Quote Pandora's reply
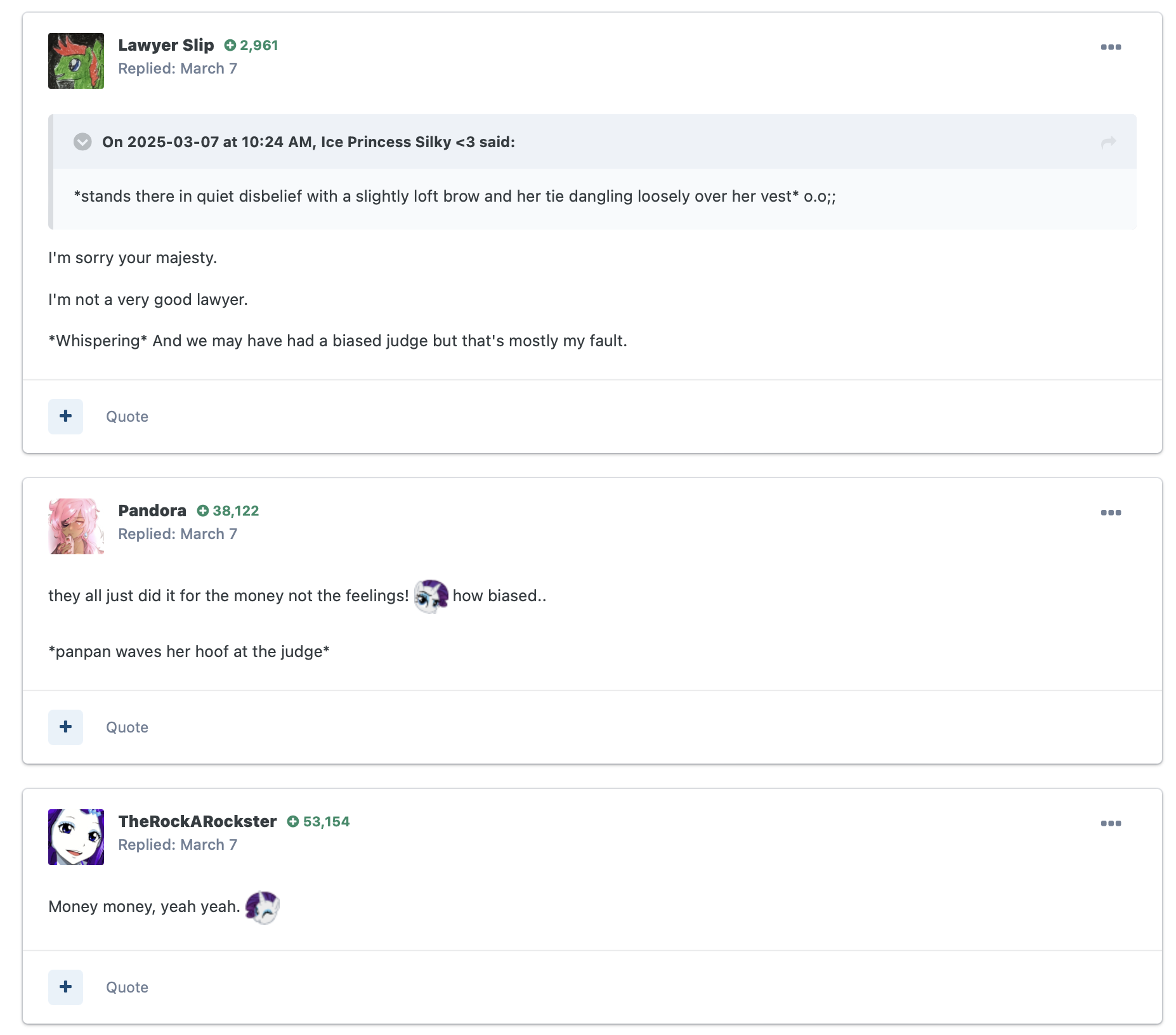Viewport: 1176px width, 1035px height. point(127,727)
